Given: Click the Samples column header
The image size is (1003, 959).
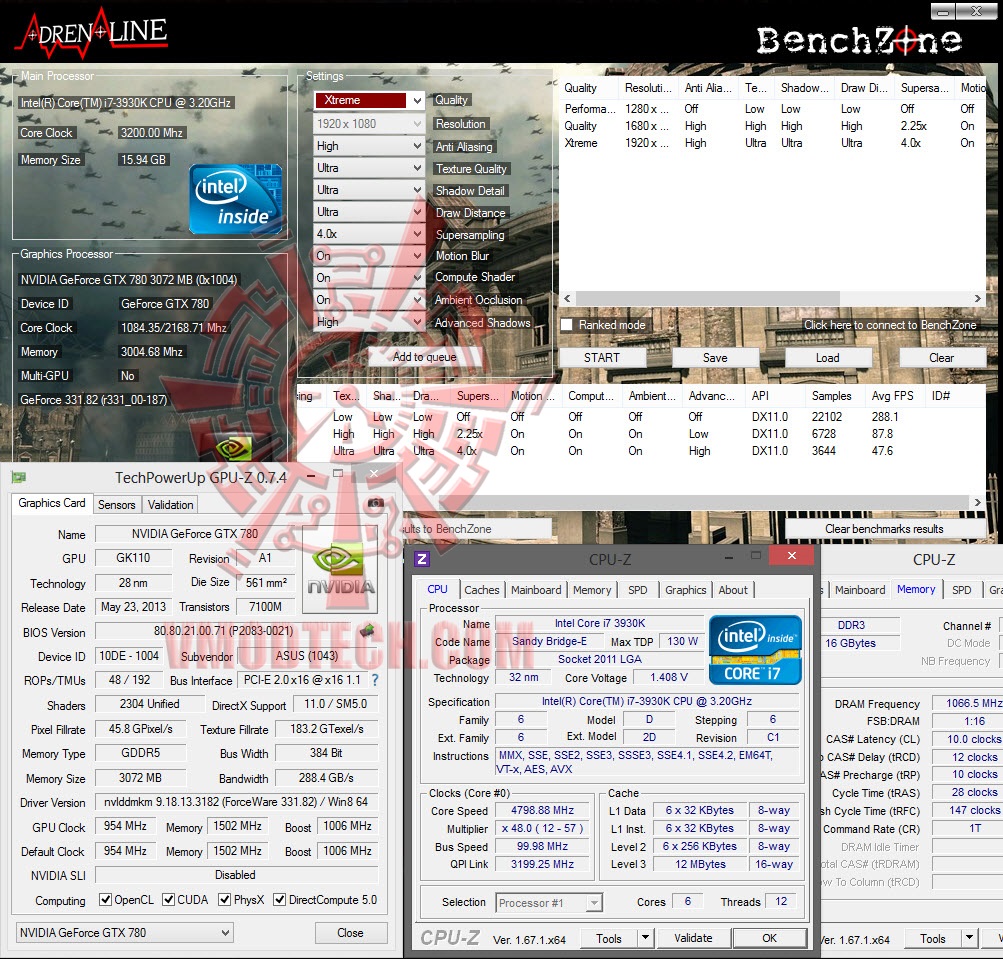Looking at the screenshot, I should (832, 396).
